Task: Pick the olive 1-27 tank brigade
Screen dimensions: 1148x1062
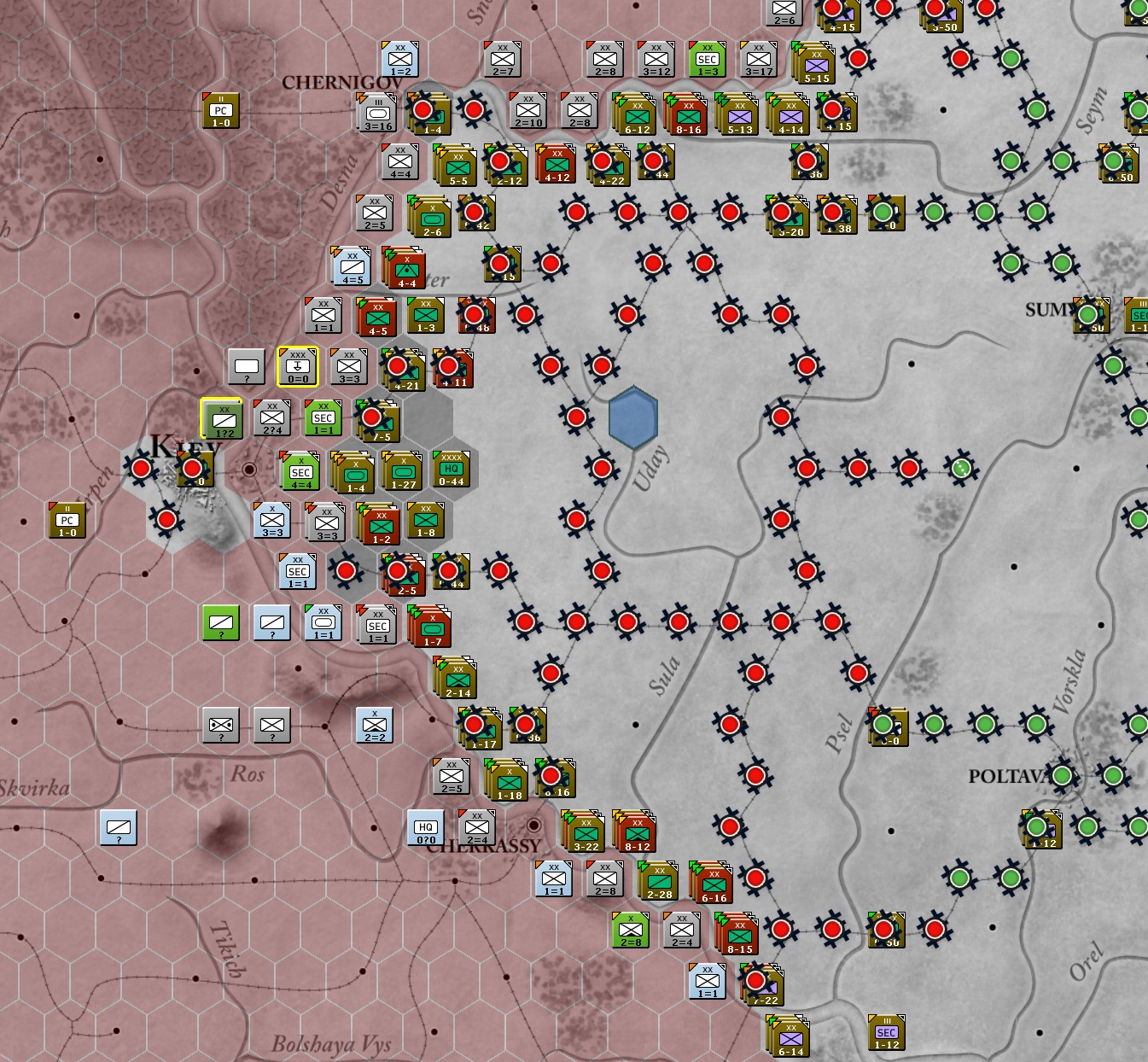Action: click(404, 470)
